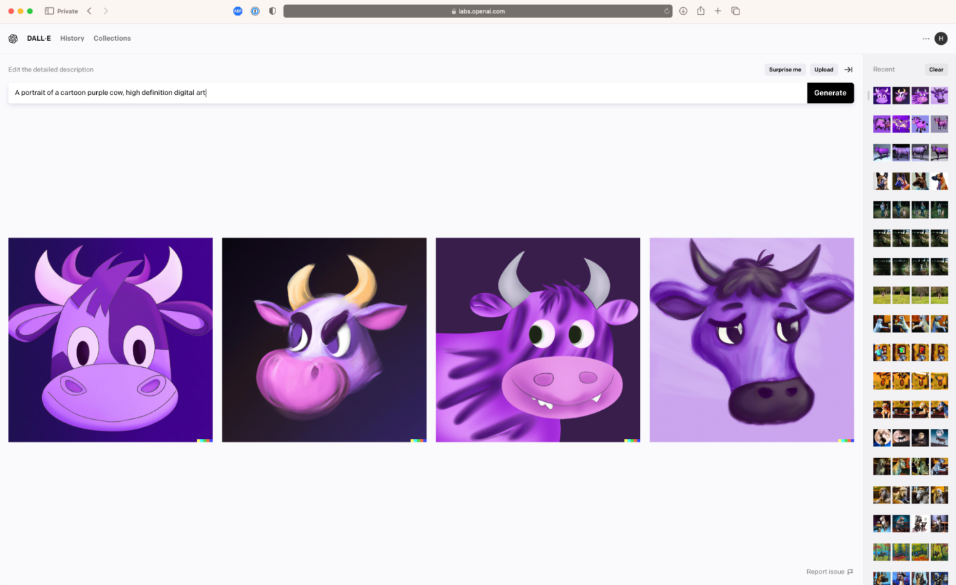This screenshot has width=956, height=585.
Task: Select recent colorful painted forest row
Action: 910,551
